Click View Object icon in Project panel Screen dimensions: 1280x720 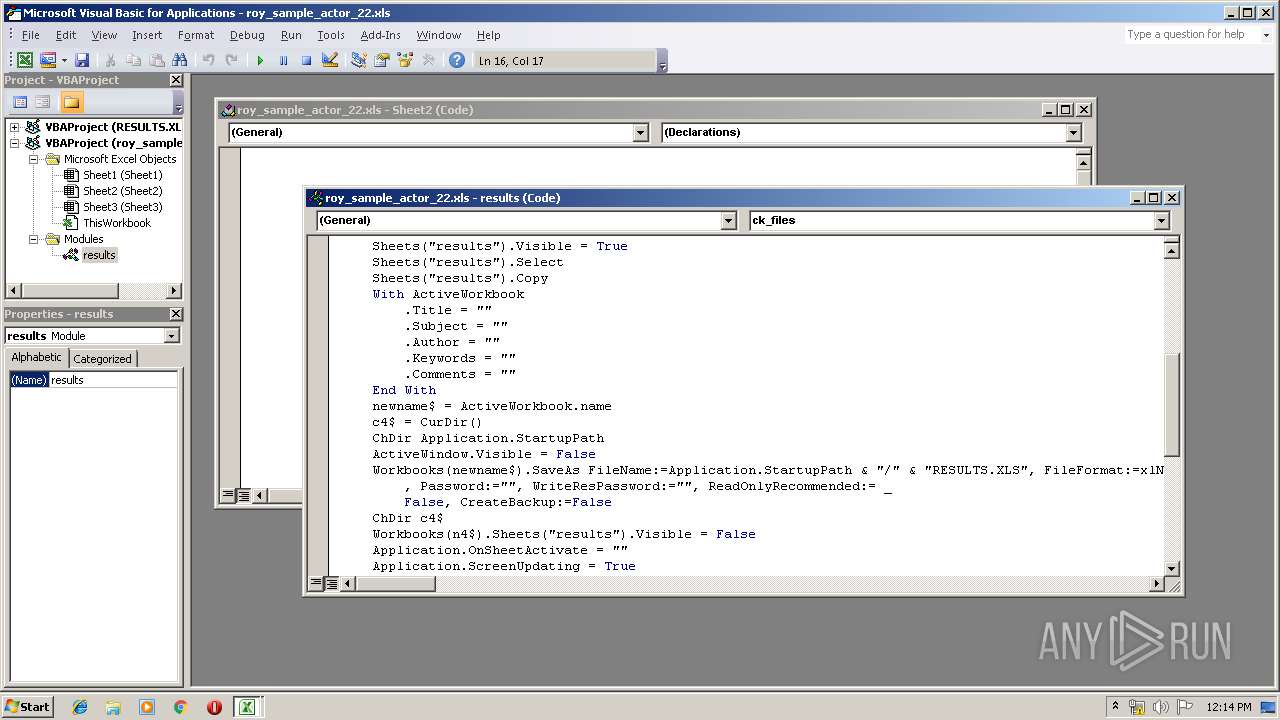pyautogui.click(x=42, y=102)
